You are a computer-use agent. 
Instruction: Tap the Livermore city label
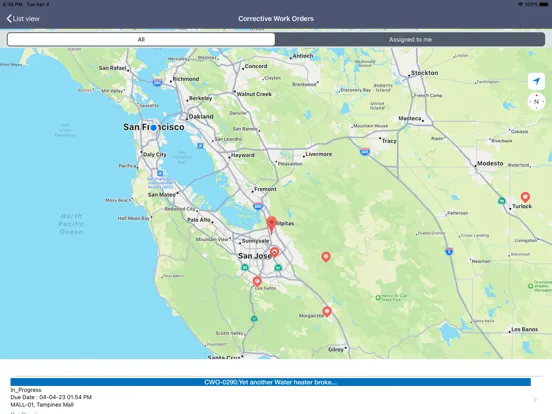click(318, 154)
